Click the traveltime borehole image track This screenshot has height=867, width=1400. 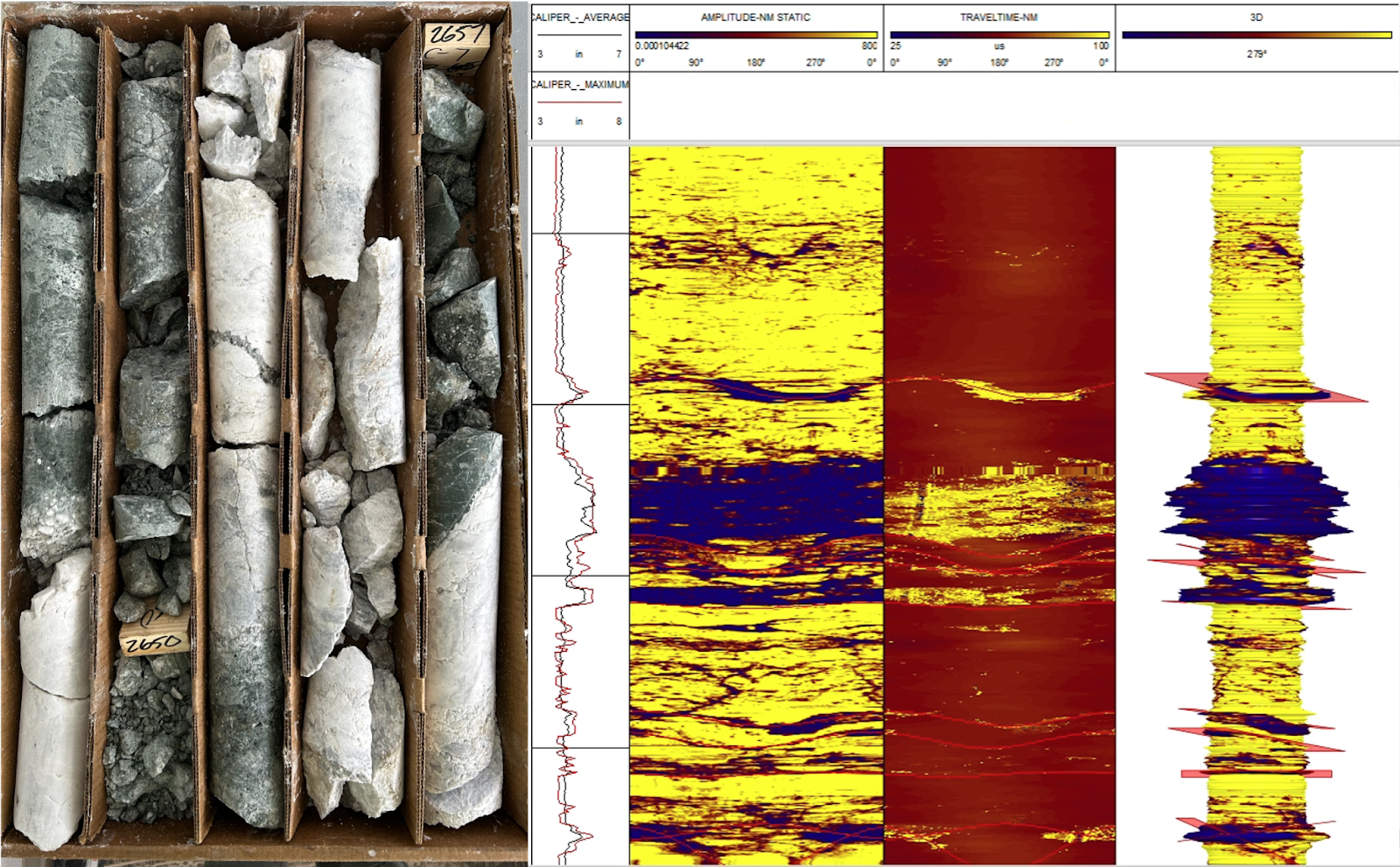tap(999, 506)
